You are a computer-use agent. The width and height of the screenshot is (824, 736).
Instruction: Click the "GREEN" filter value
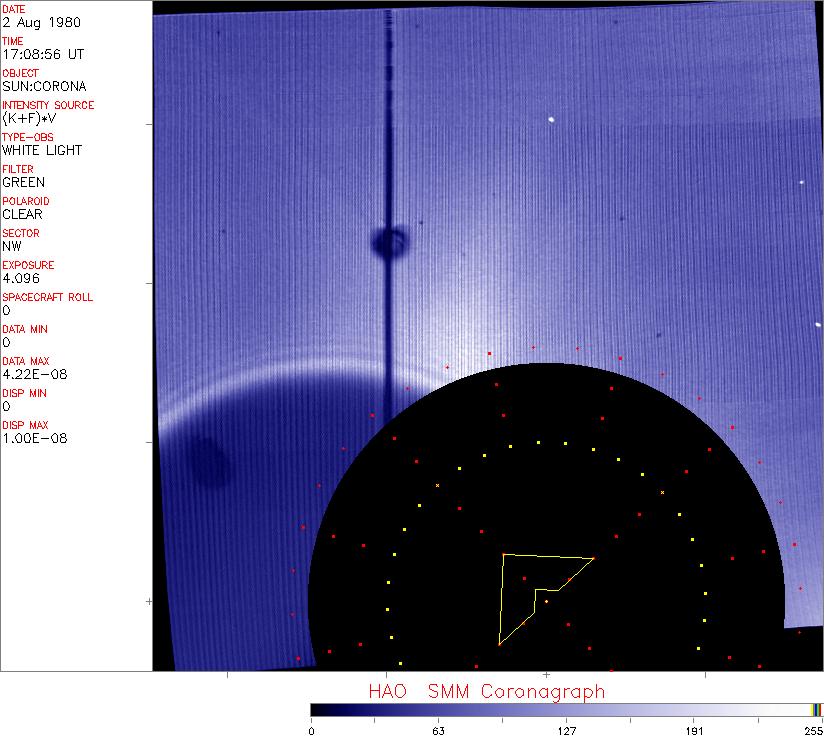point(23,182)
